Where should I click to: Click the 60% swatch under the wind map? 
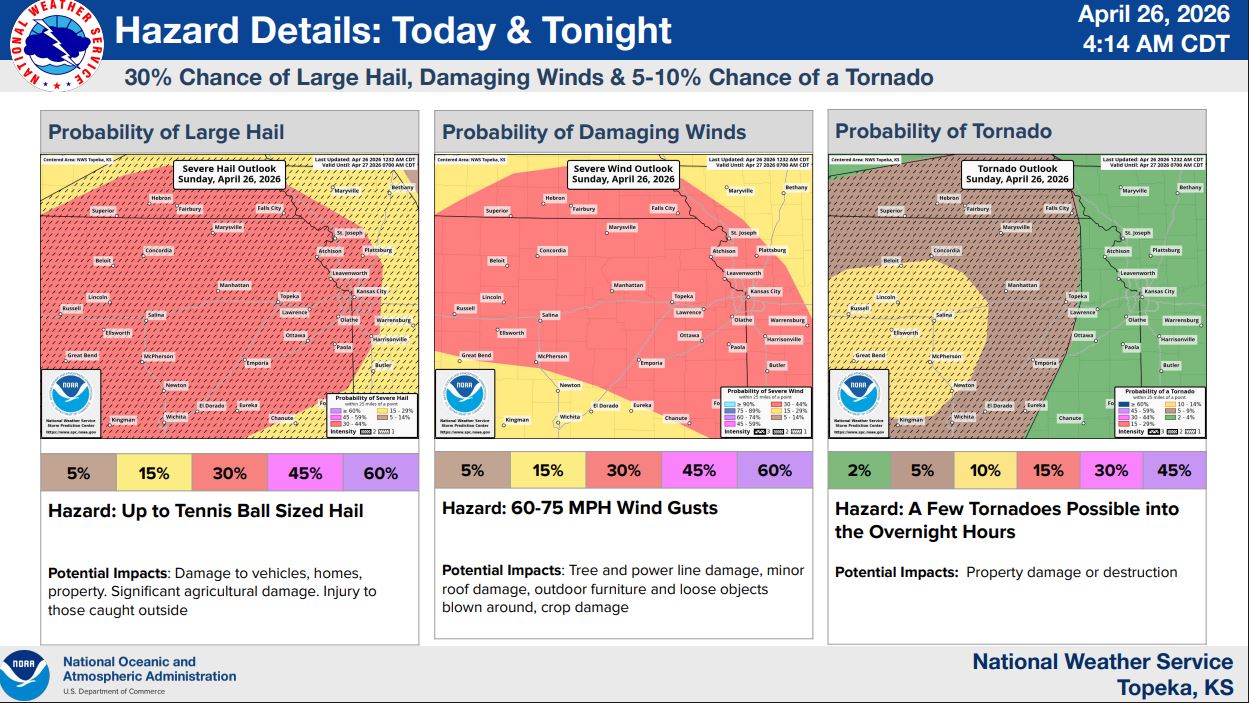pyautogui.click(x=774, y=470)
